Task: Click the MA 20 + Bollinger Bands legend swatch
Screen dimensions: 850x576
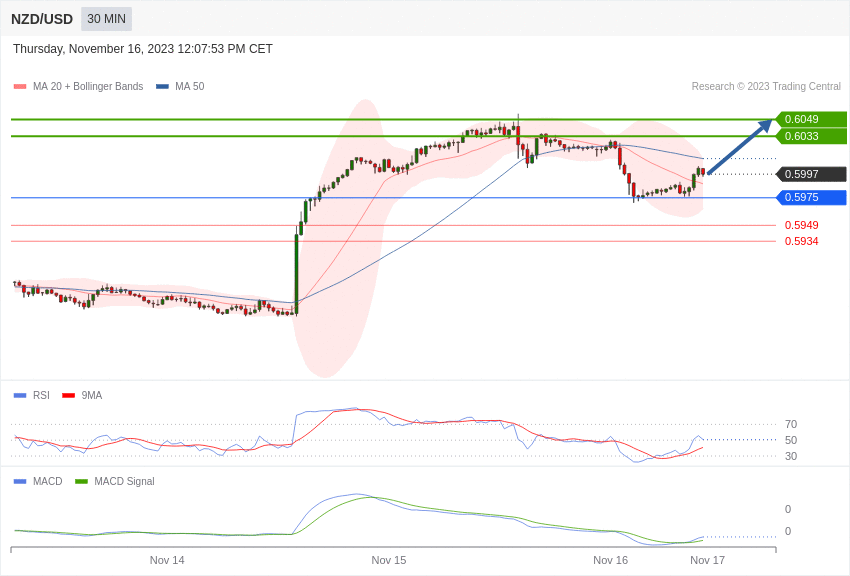Action: [x=20, y=87]
